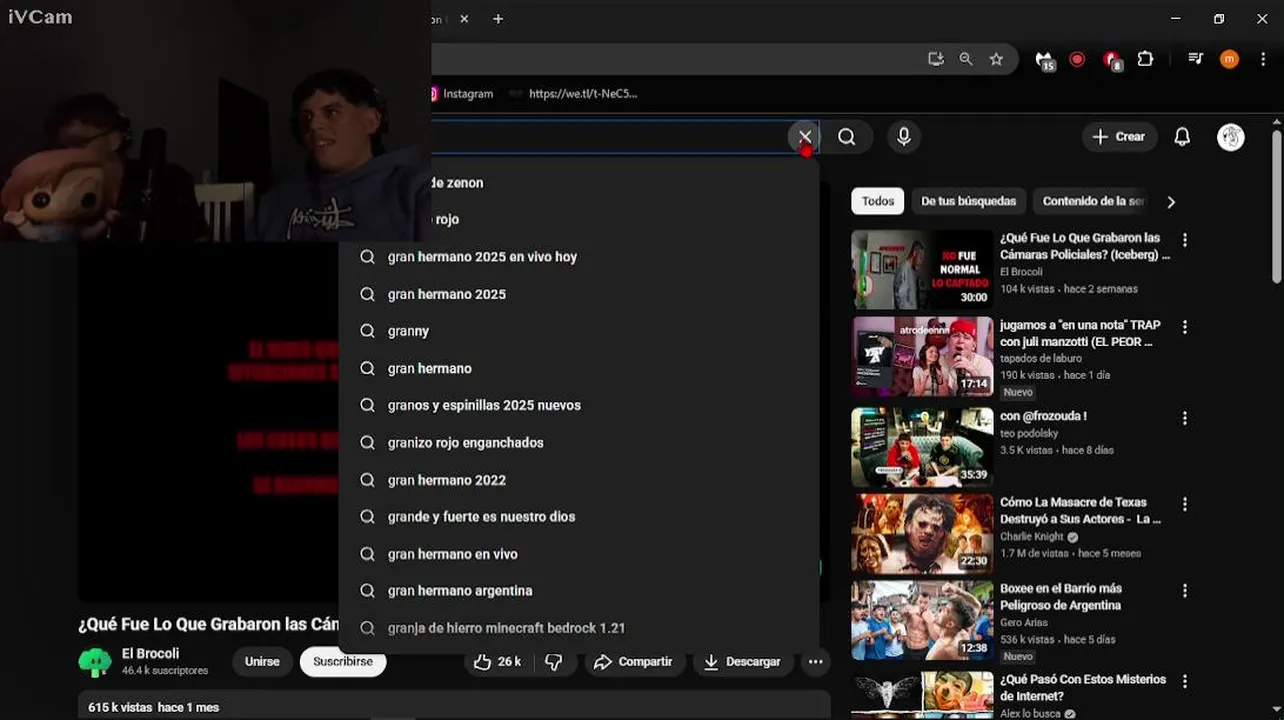Image resolution: width=1284 pixels, height=720 pixels.
Task: Select the 'Todos' filter chip
Action: (x=878, y=201)
